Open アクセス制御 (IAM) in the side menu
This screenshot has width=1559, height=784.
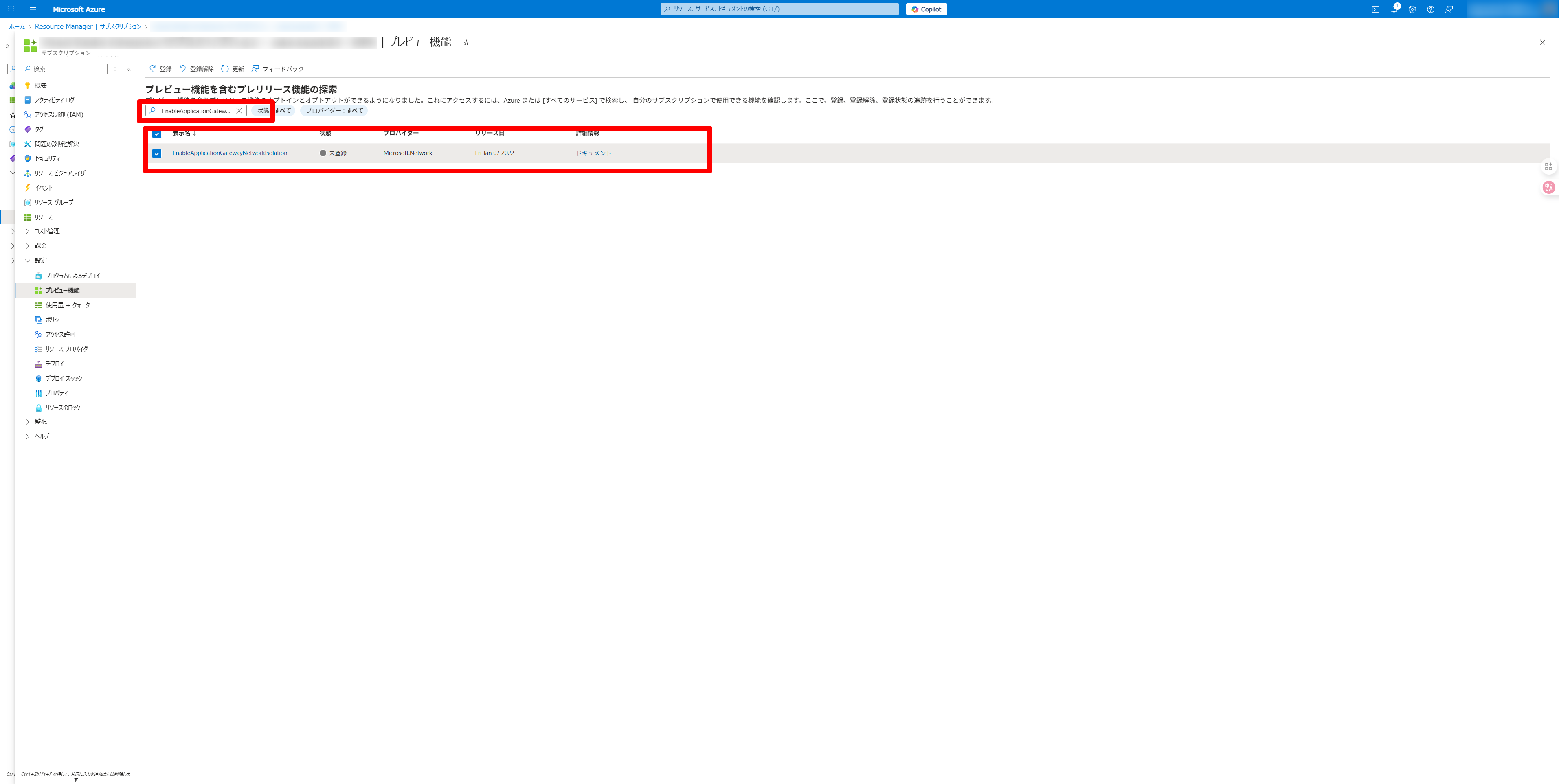59,114
